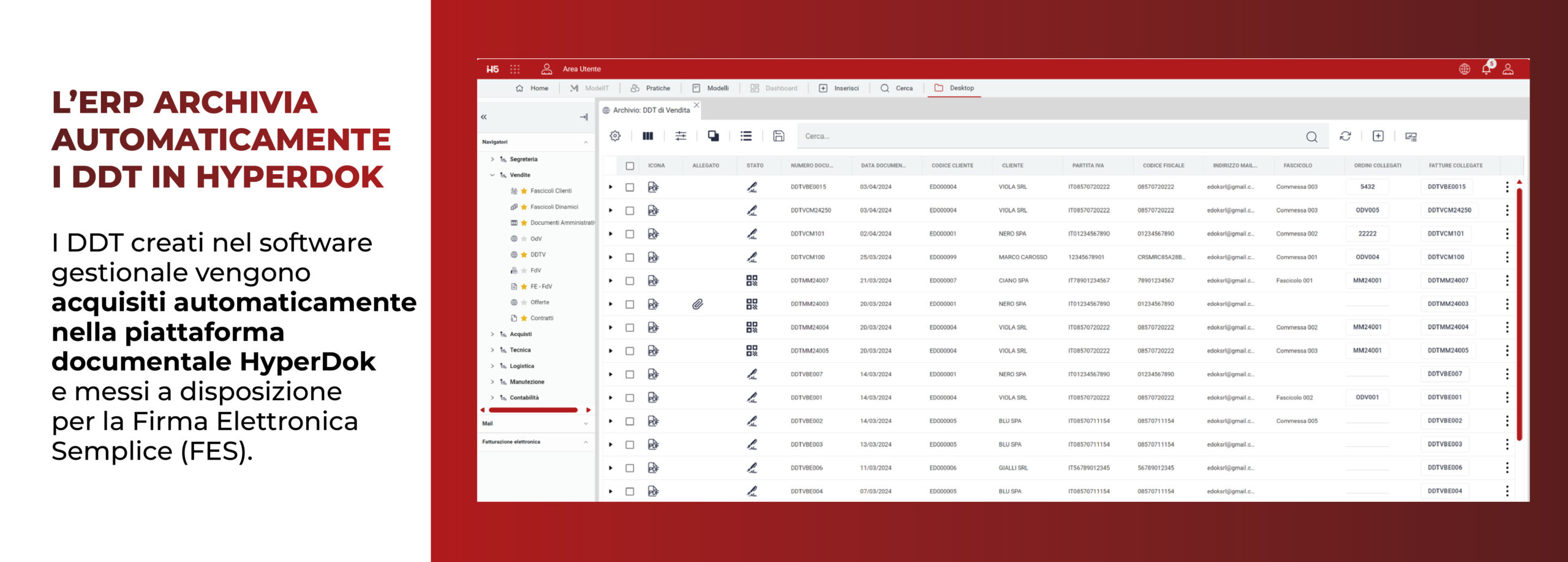Open linked order MM24001 for DDTMM24005
The width and height of the screenshot is (1568, 562).
tap(1367, 351)
